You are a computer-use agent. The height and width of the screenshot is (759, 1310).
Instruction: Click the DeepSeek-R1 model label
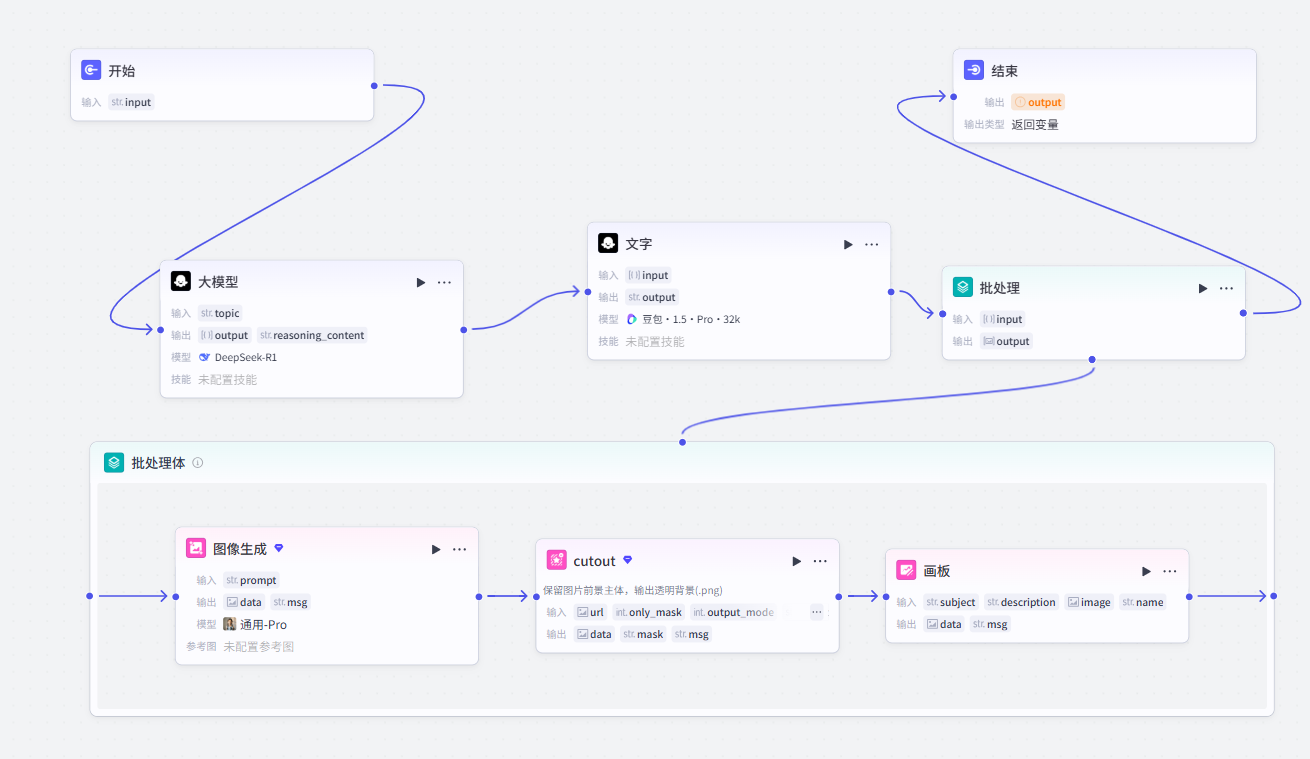(238, 357)
